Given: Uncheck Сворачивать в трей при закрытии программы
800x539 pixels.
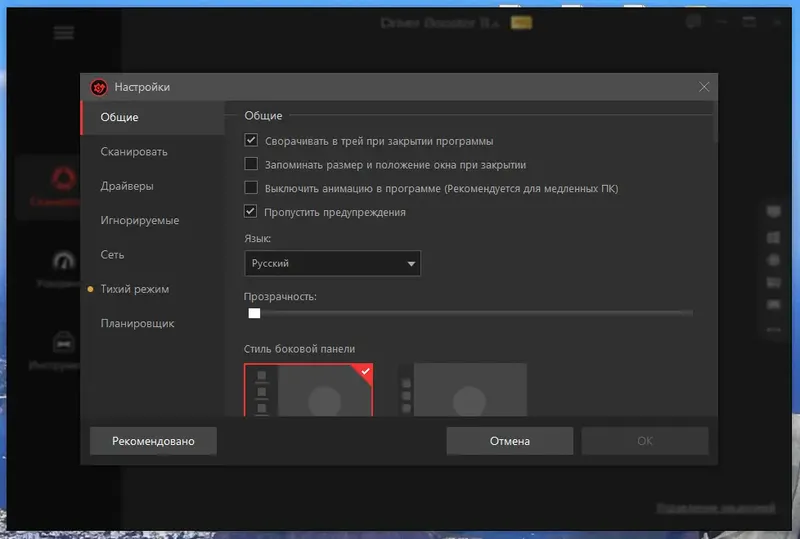Looking at the screenshot, I should coord(251,140).
